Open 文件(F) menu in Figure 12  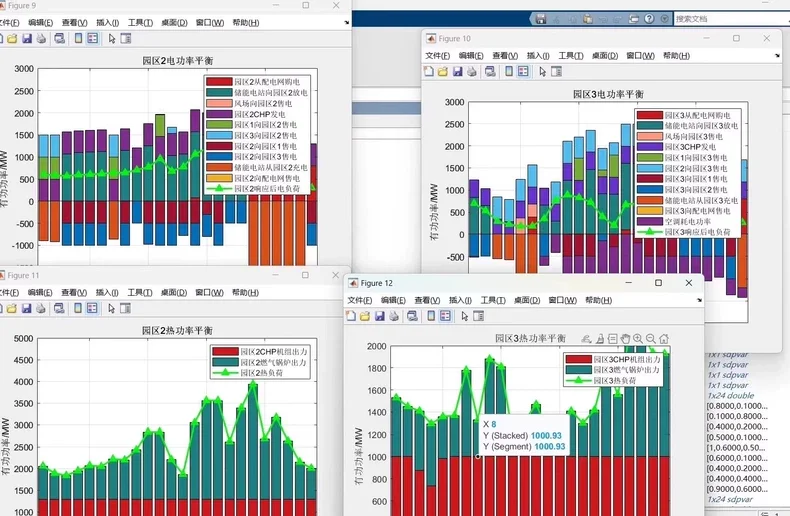[359, 300]
